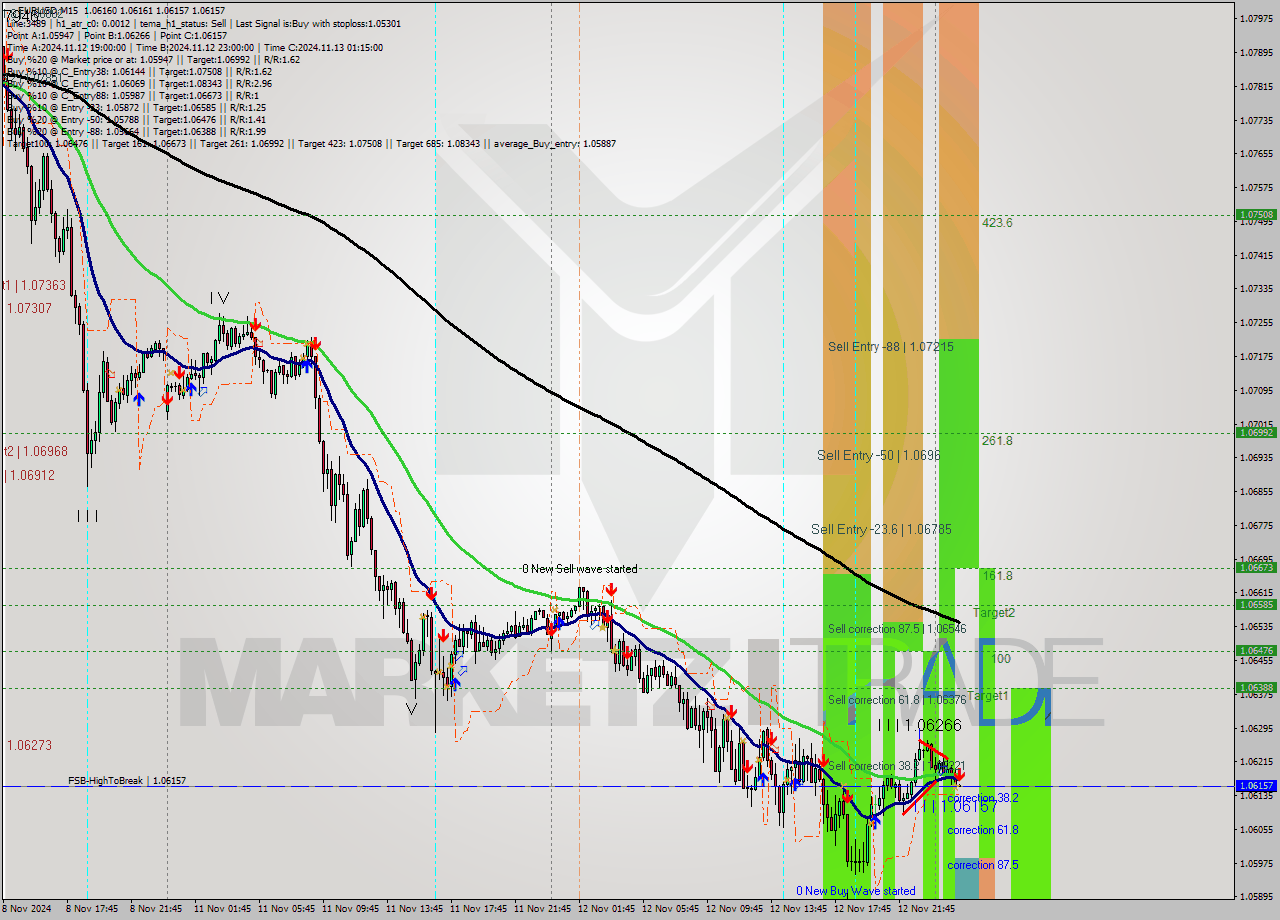Click '11 Nov 01:45' on the time axis

click(222, 909)
